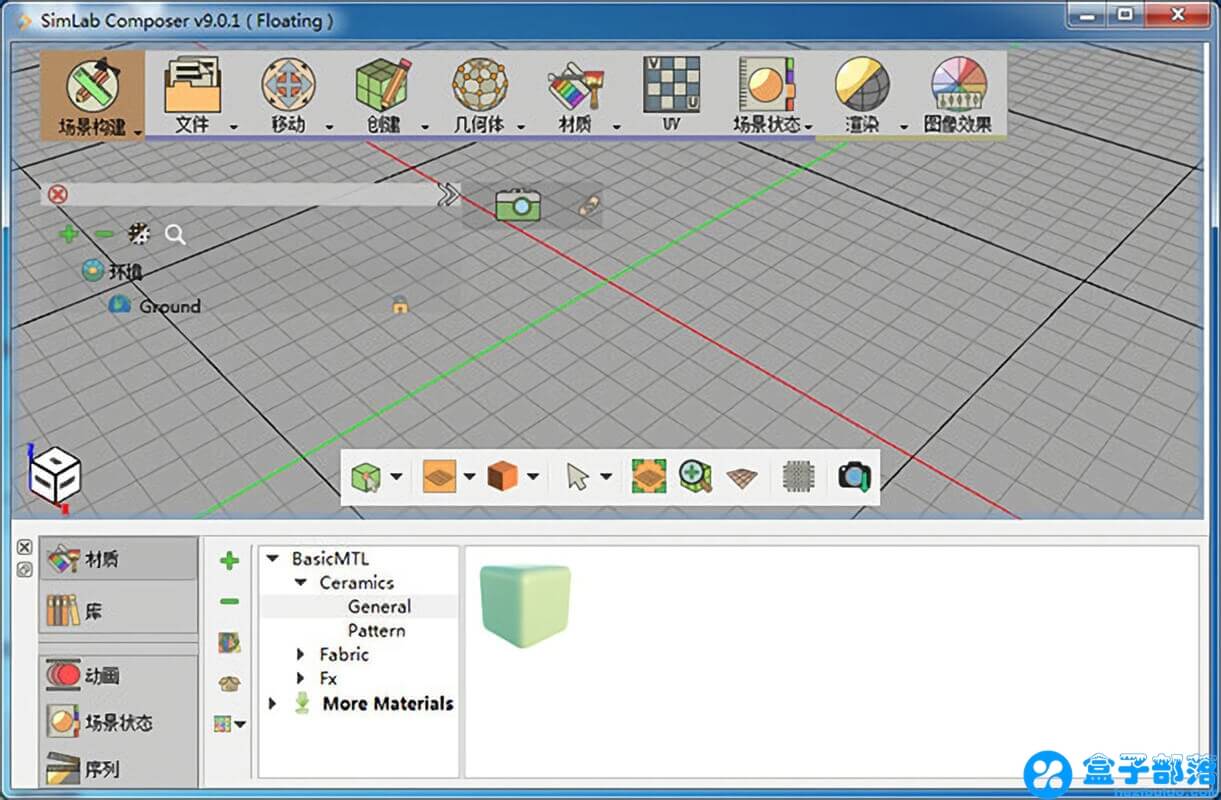Viewport: 1221px width, 800px height.
Task: Open the 文件 menu dropdown arrow
Action: (x=233, y=127)
